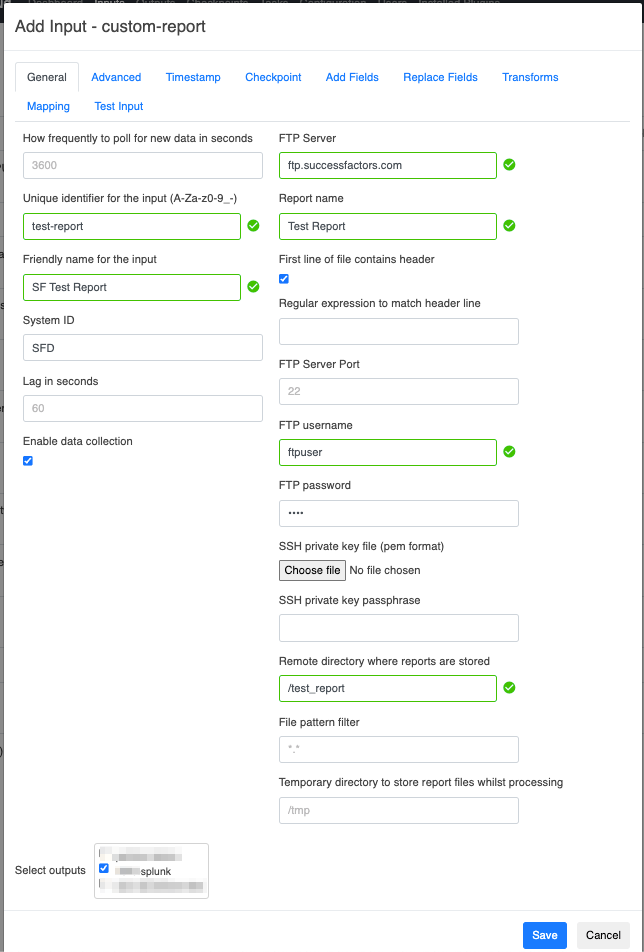Viewport: 644px width, 952px height.
Task: Open the Replace Fields tab
Action: pyautogui.click(x=440, y=77)
